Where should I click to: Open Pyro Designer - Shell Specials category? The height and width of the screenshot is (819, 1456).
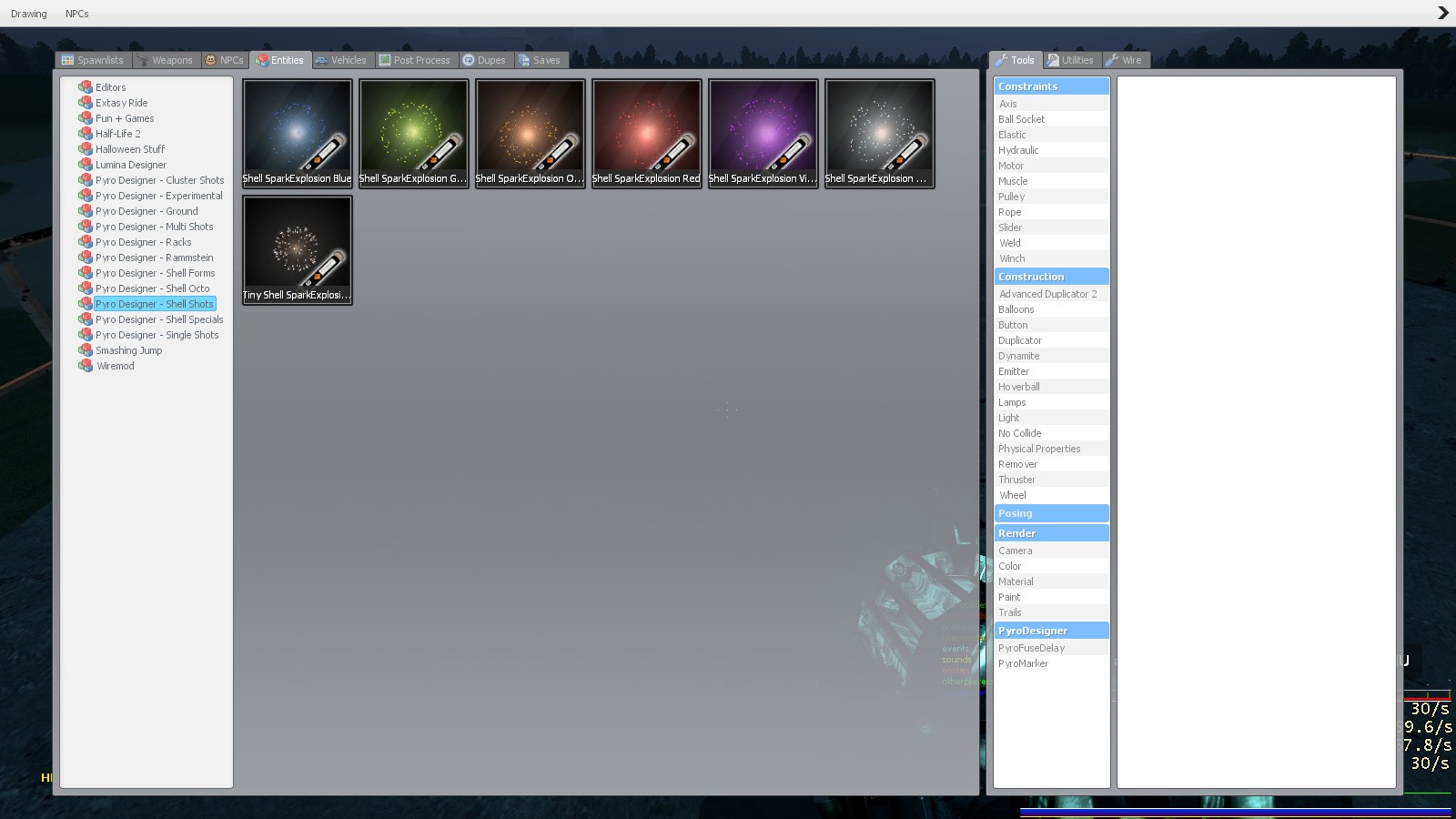tap(158, 319)
